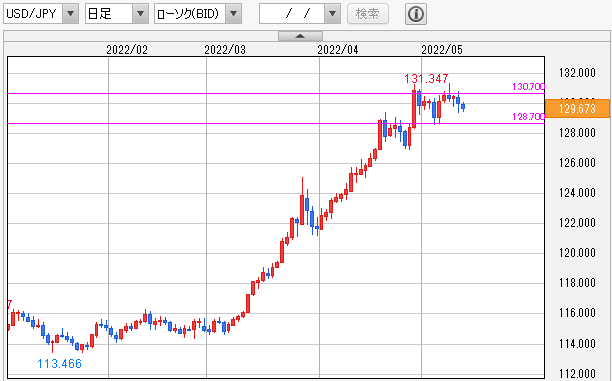Image resolution: width=612 pixels, height=381 pixels.
Task: Click the 2022/02 date axis label
Action: pyautogui.click(x=127, y=50)
